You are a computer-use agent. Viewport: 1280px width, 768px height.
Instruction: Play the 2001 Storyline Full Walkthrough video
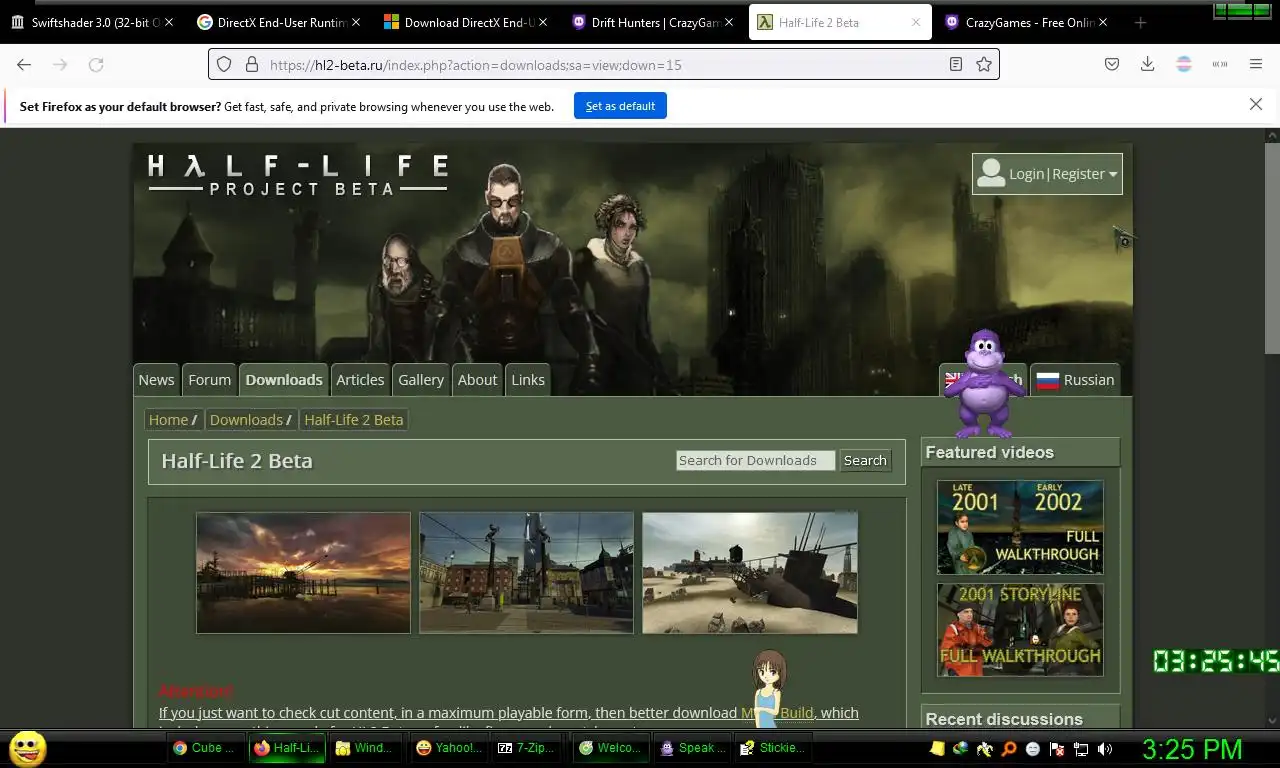(x=1020, y=630)
